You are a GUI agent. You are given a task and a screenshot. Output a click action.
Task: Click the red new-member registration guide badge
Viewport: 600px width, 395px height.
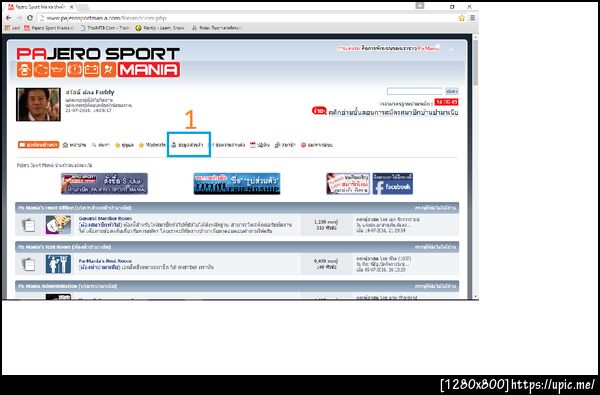point(319,111)
